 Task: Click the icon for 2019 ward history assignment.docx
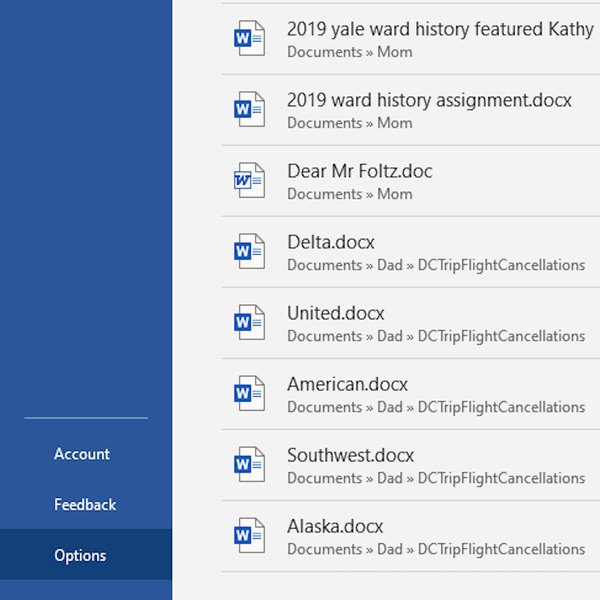click(x=249, y=109)
